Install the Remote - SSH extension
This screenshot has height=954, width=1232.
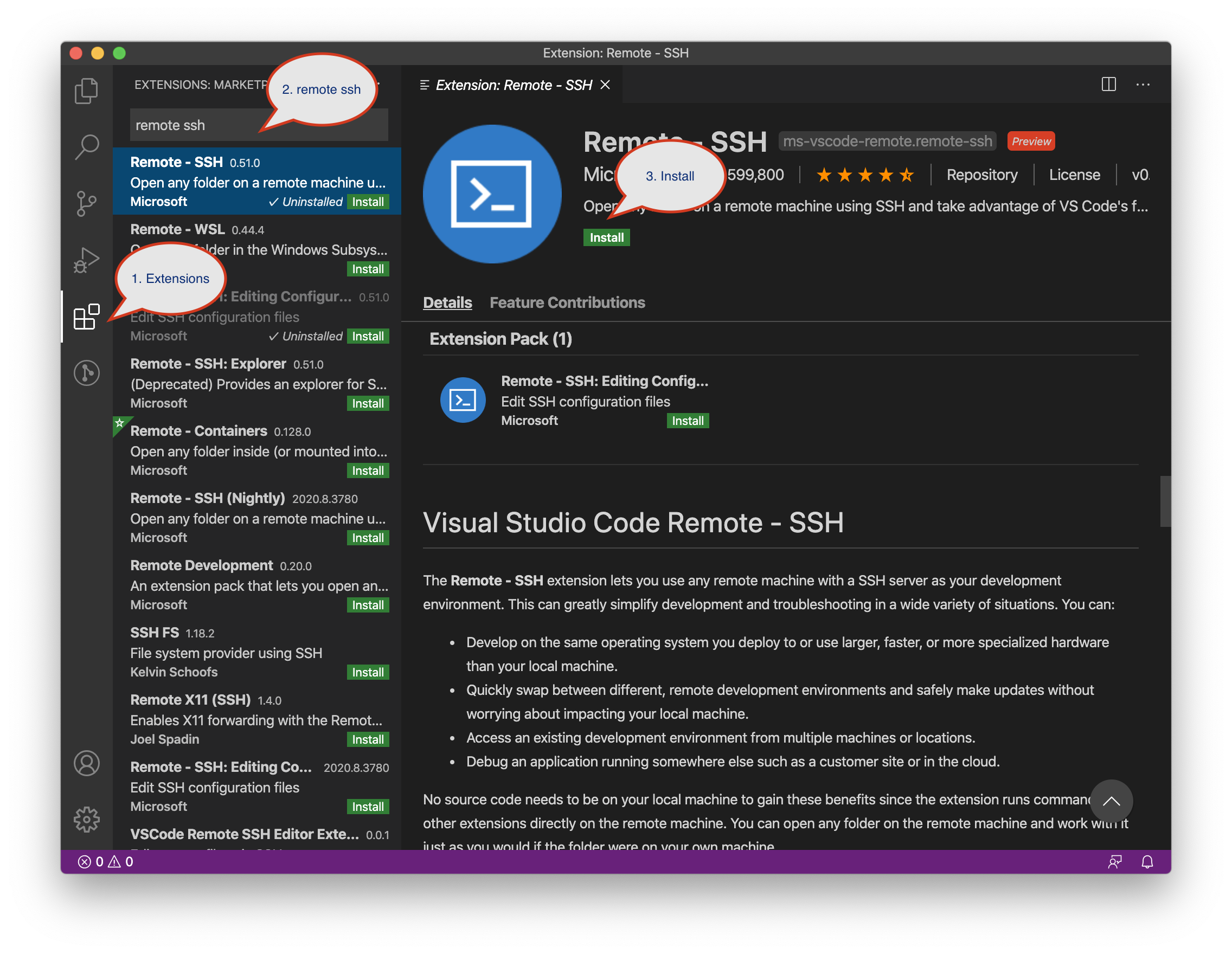pos(606,237)
